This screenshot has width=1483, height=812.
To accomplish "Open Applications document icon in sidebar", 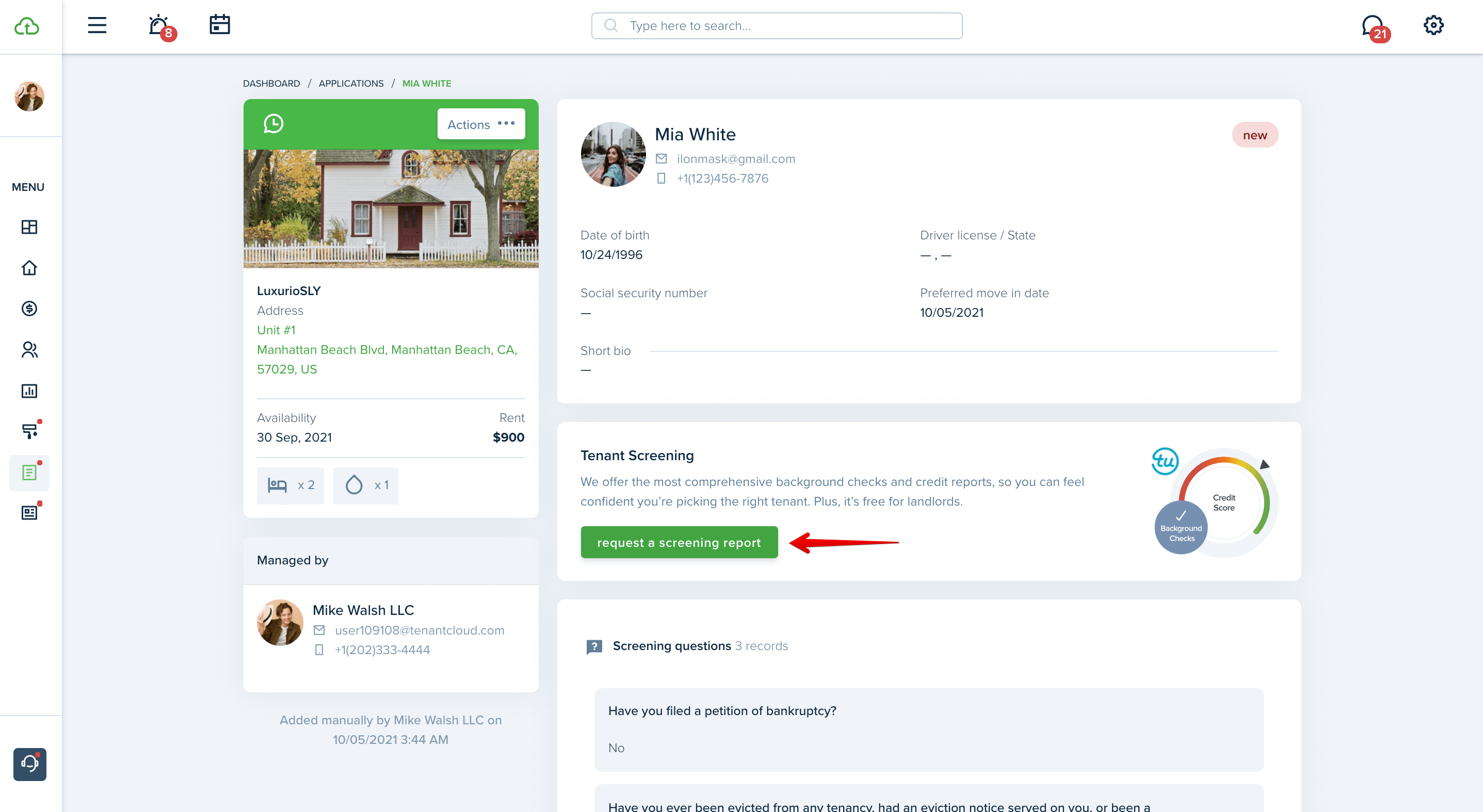I will [29, 473].
